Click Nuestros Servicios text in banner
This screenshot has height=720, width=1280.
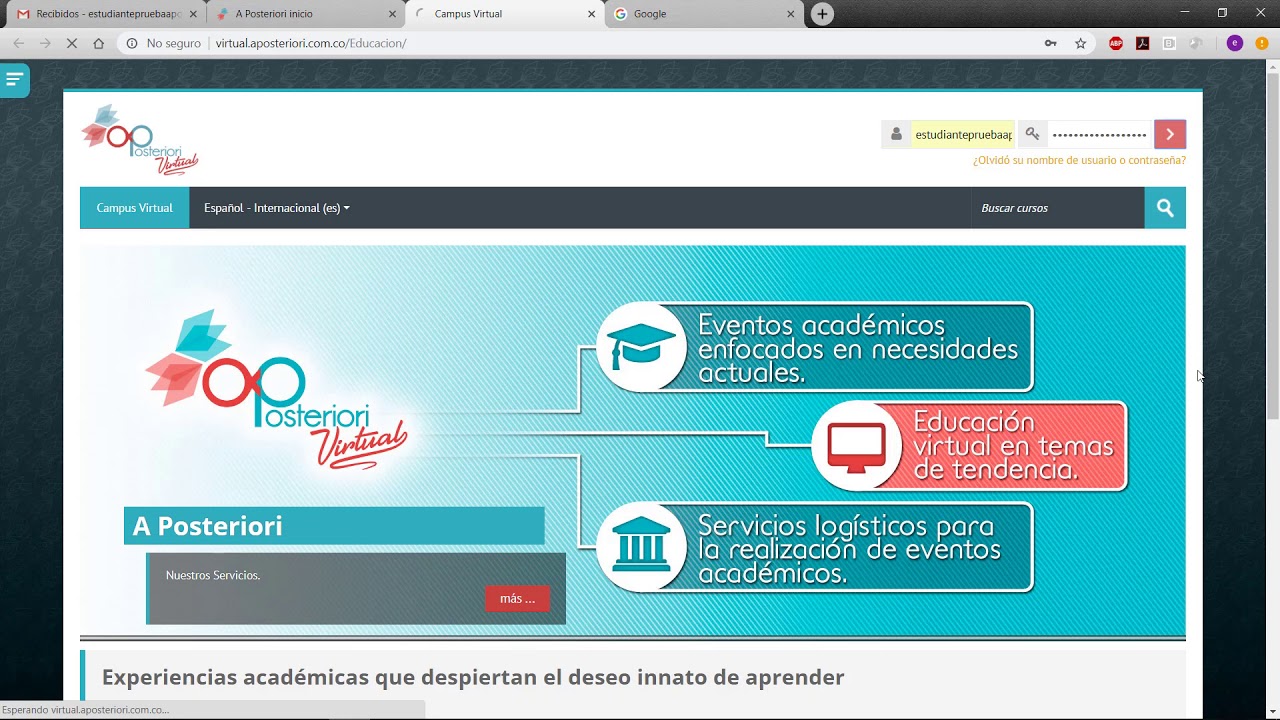[x=213, y=575]
